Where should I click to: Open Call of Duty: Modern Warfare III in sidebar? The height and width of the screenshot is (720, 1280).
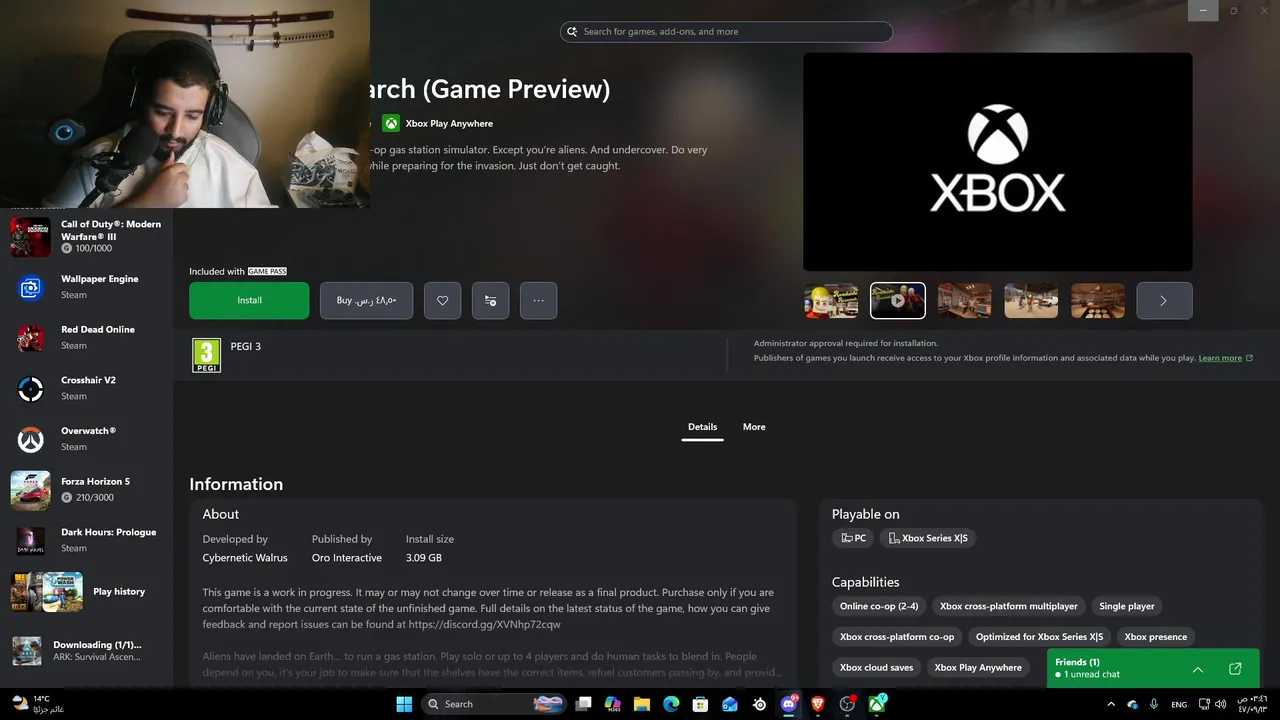click(x=86, y=236)
